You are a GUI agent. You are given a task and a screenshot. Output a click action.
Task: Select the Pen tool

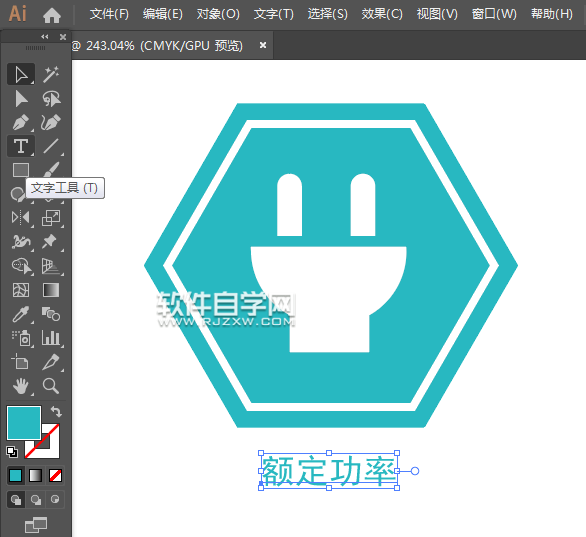(21, 122)
